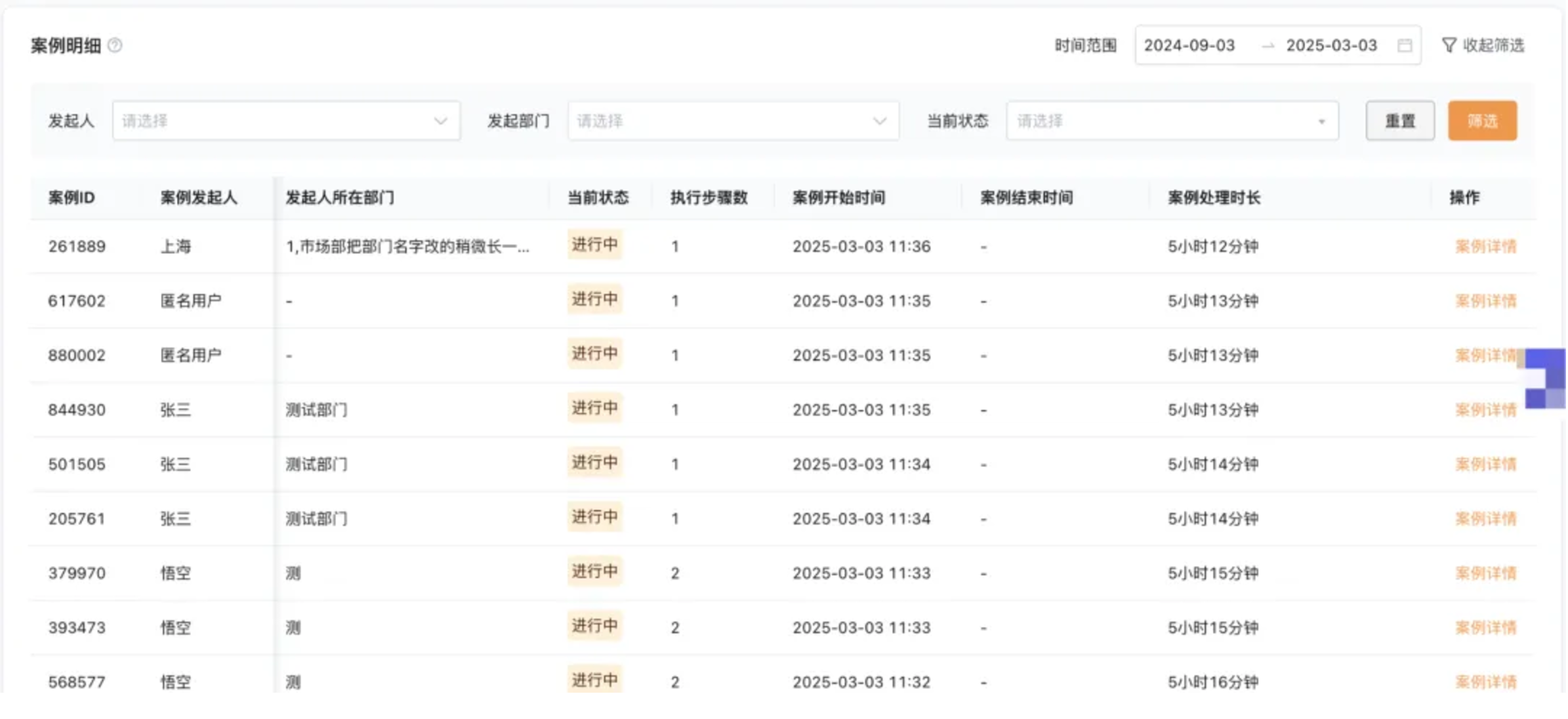Click case ID 844930

tap(77, 410)
